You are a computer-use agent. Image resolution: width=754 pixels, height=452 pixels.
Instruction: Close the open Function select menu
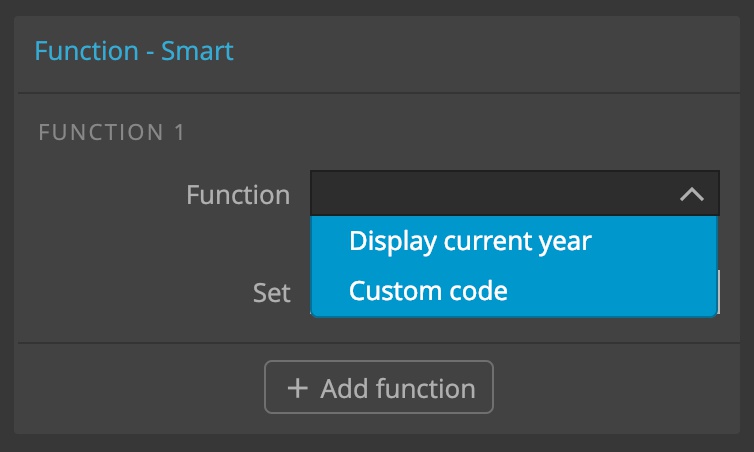(691, 194)
